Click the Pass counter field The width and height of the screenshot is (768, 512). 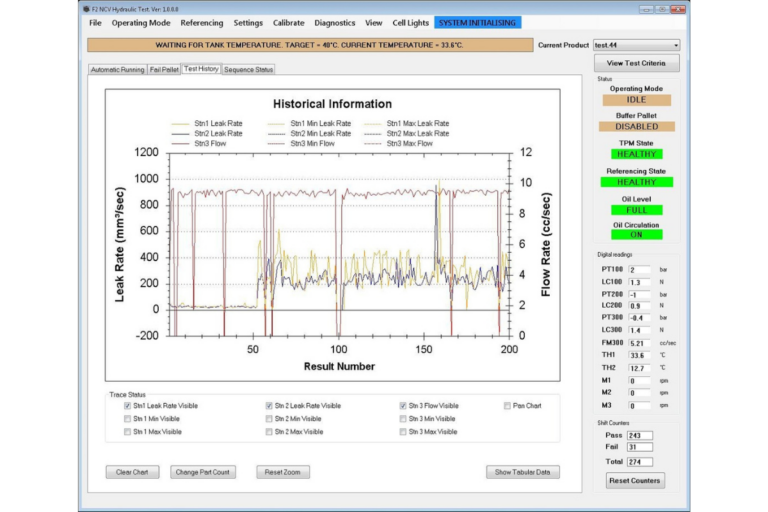coord(640,436)
